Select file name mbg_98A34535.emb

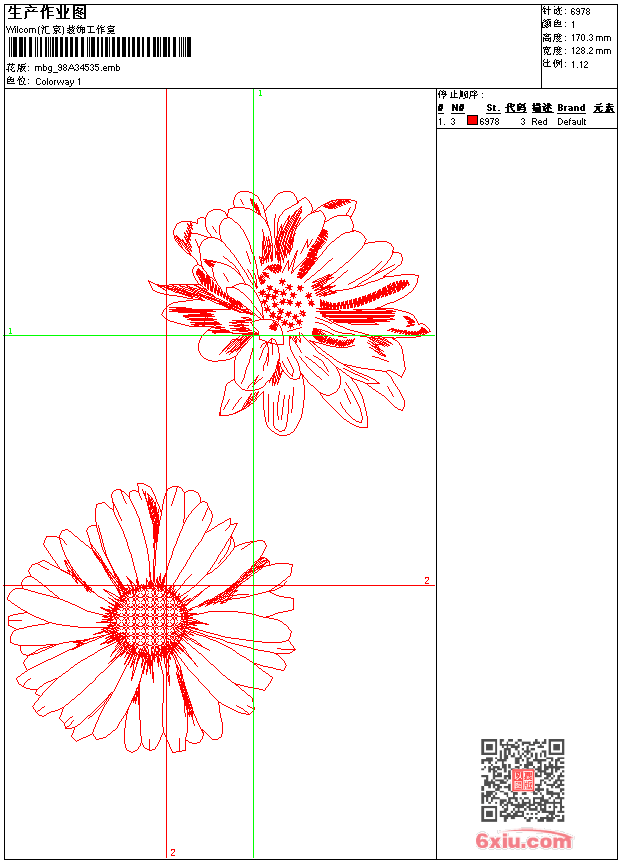pos(77,68)
